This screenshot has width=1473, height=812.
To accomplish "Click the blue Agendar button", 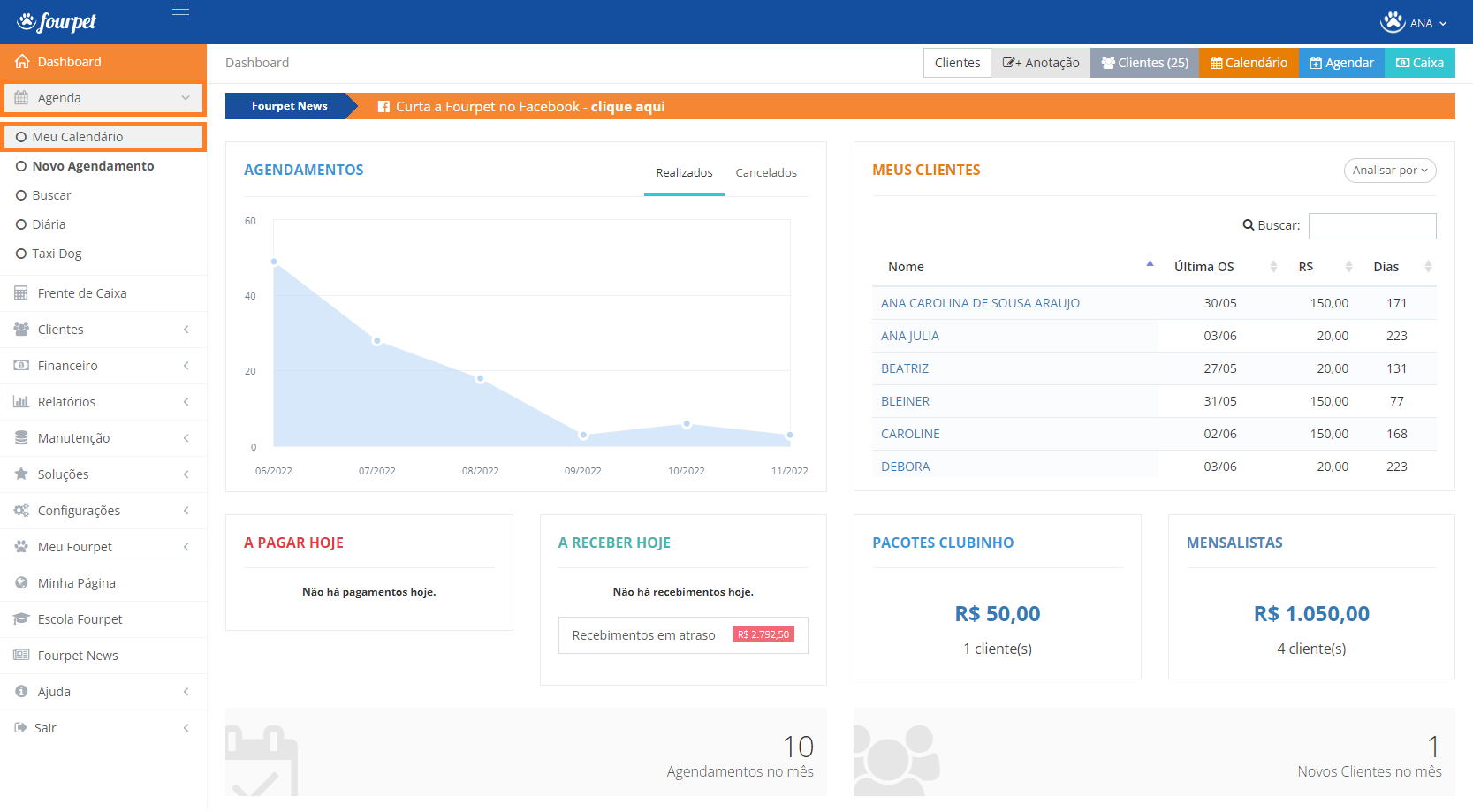I will pos(1341,63).
